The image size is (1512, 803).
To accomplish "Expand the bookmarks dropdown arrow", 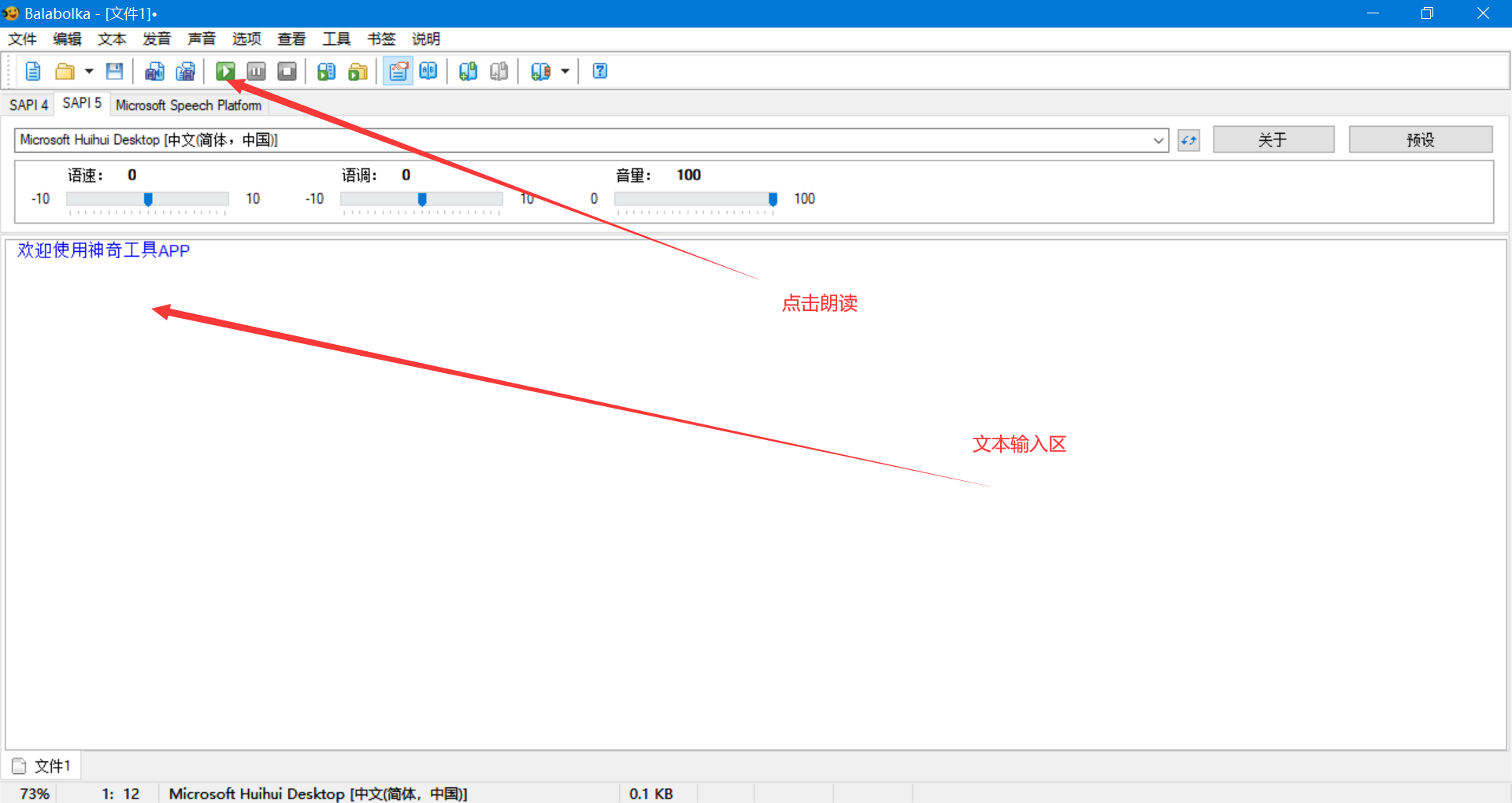I will coord(565,72).
